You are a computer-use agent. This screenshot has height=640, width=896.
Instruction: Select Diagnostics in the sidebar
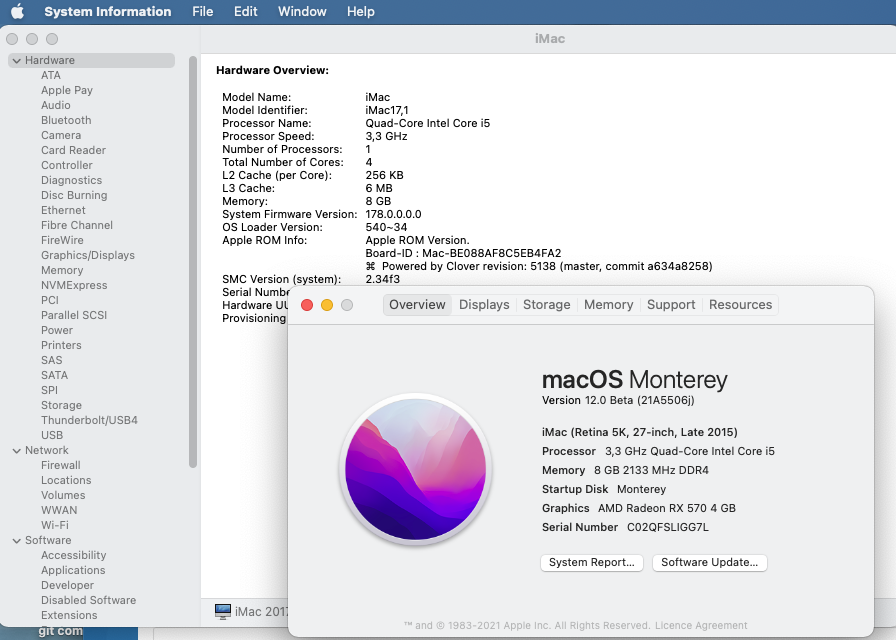[x=71, y=180]
